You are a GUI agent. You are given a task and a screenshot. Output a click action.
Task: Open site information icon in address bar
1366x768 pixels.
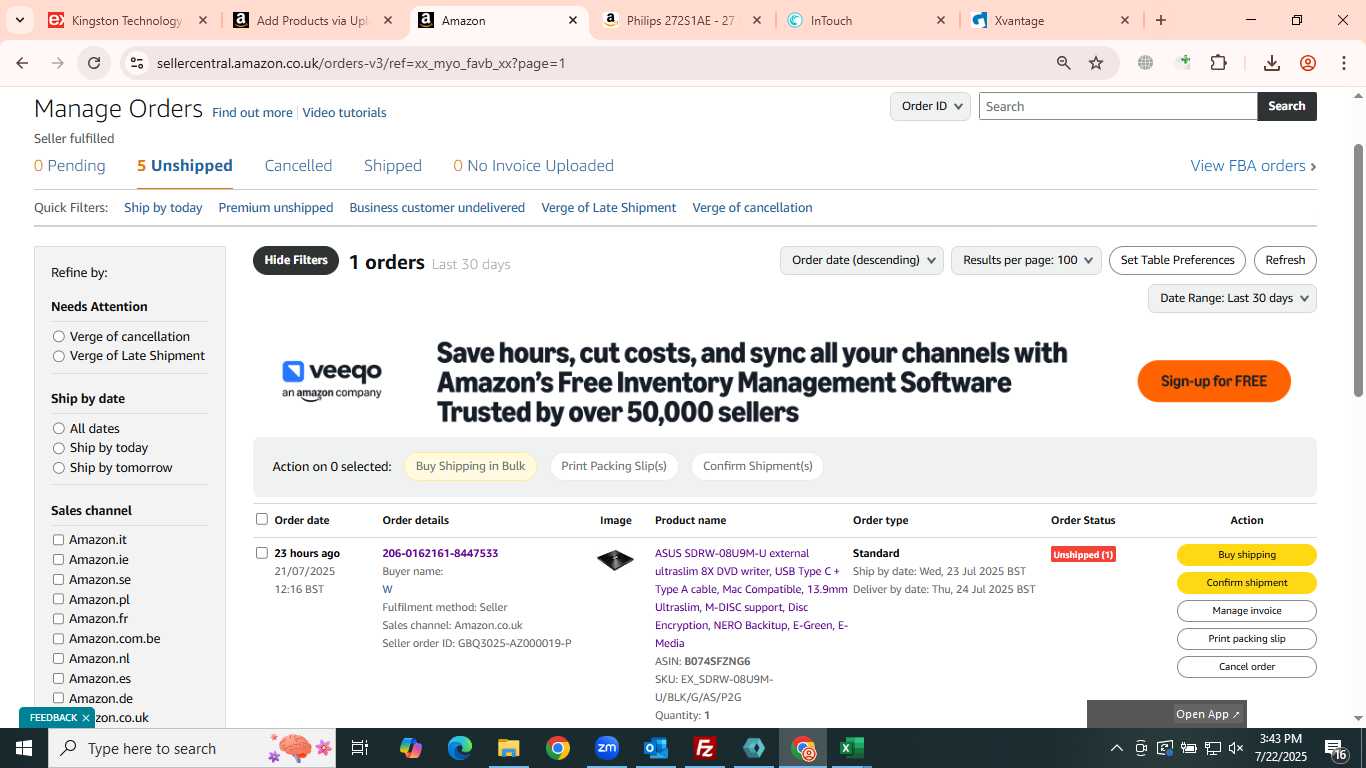pos(137,63)
